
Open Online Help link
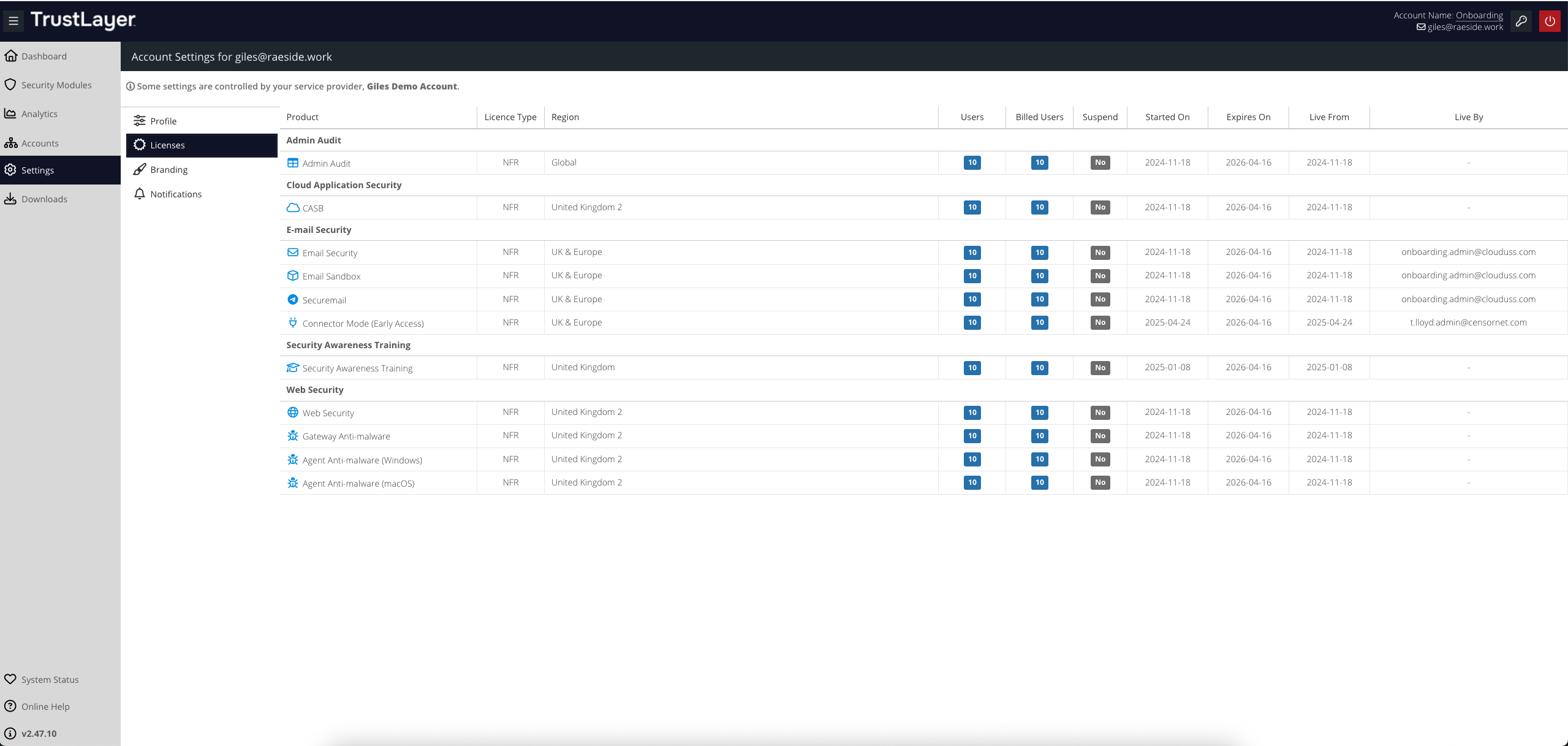[x=45, y=707]
